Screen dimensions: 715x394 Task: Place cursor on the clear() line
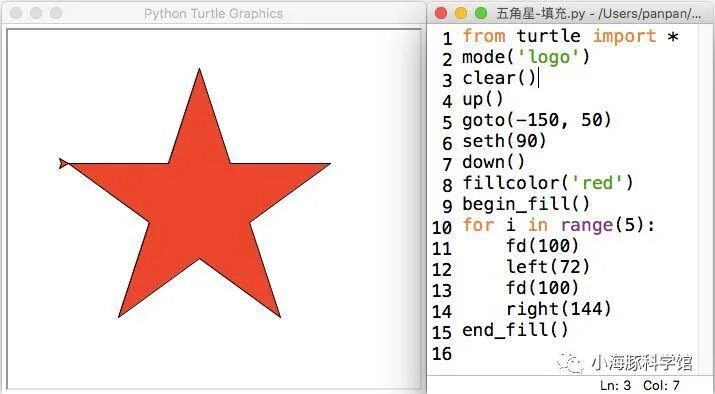click(499, 78)
